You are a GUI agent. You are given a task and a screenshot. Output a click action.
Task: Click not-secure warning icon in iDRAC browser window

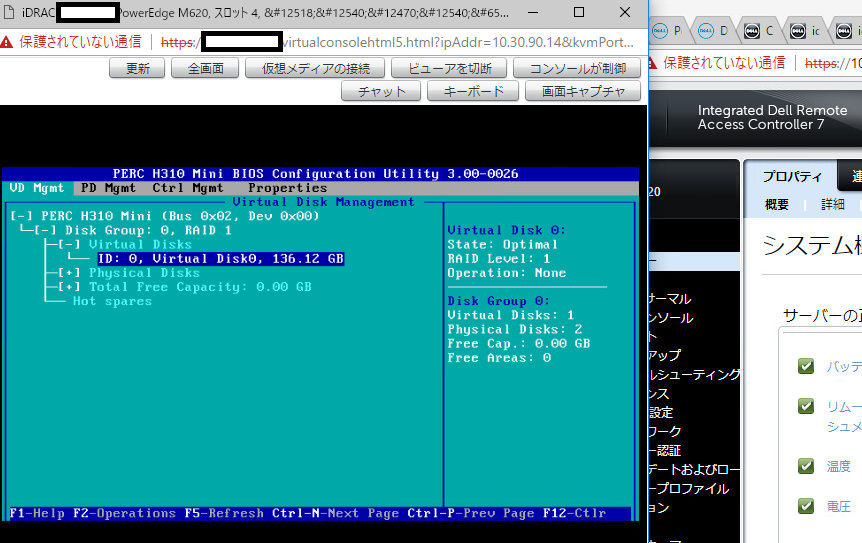coord(653,63)
